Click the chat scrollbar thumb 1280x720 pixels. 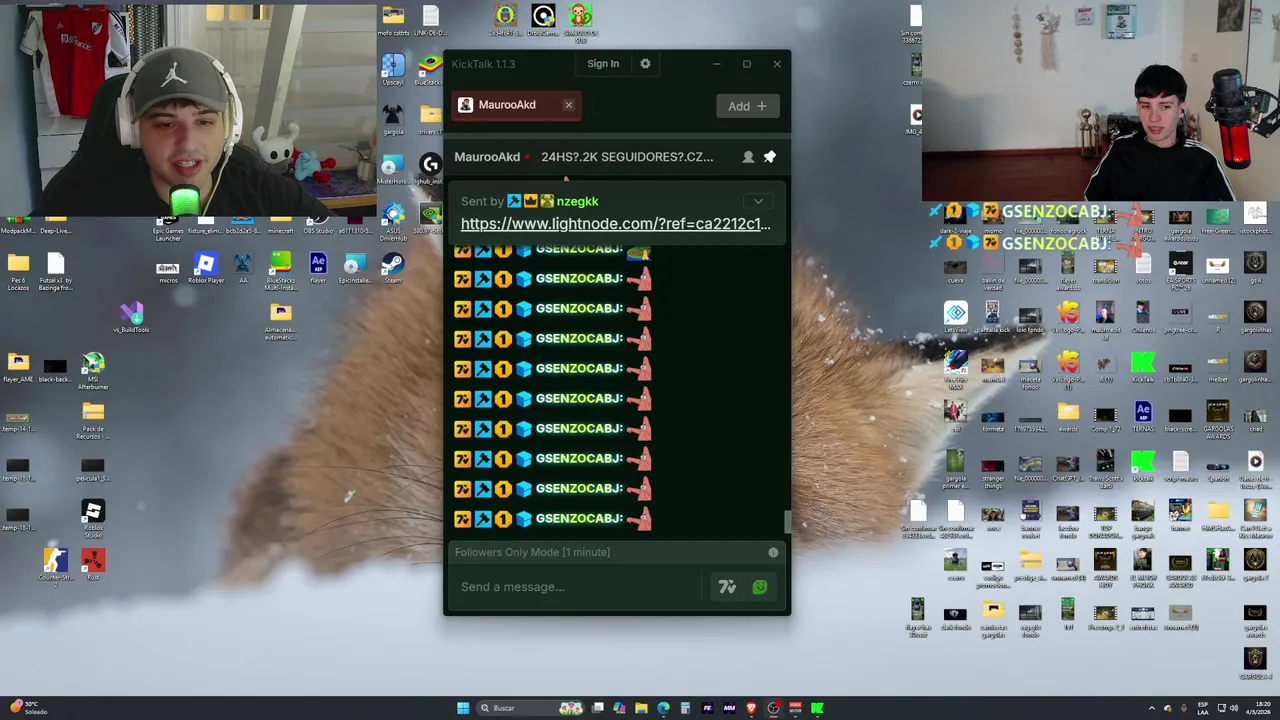click(787, 521)
